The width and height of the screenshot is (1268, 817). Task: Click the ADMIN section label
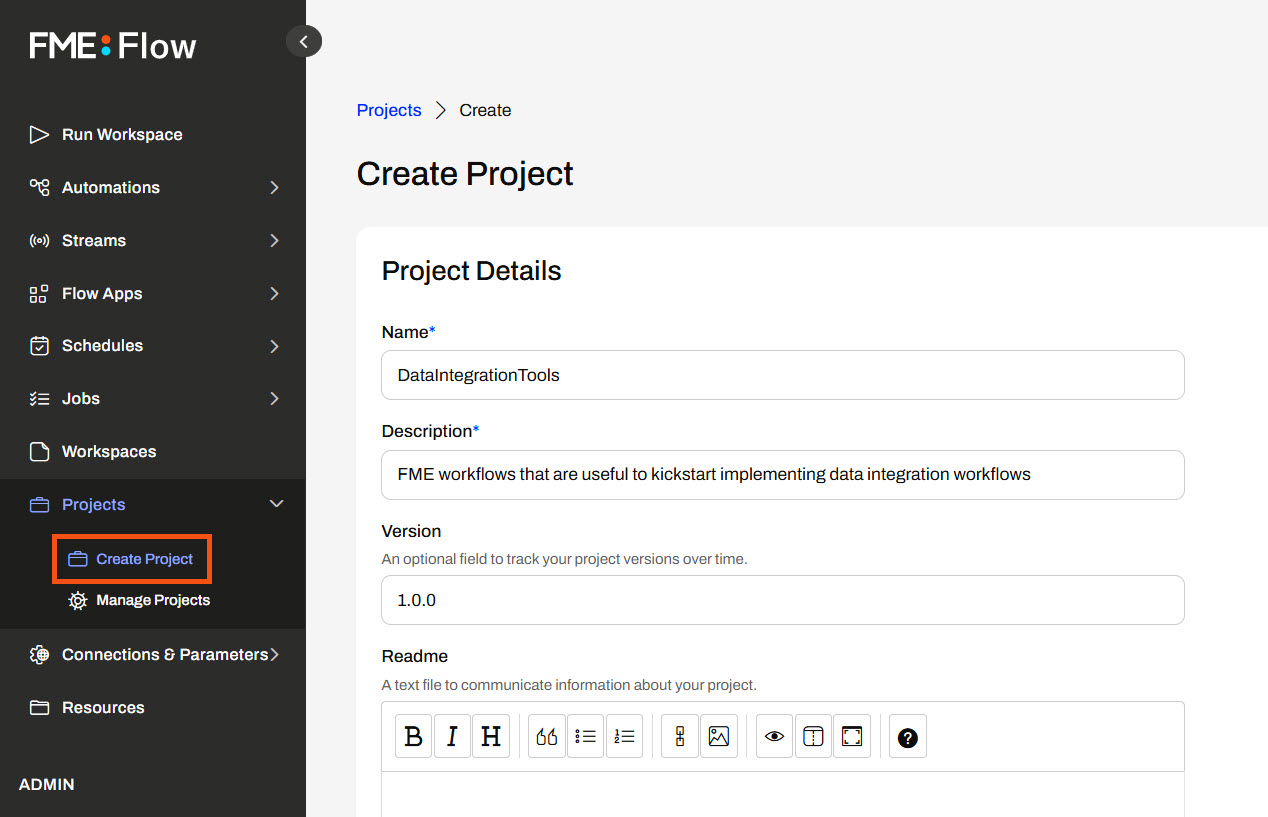pos(47,785)
